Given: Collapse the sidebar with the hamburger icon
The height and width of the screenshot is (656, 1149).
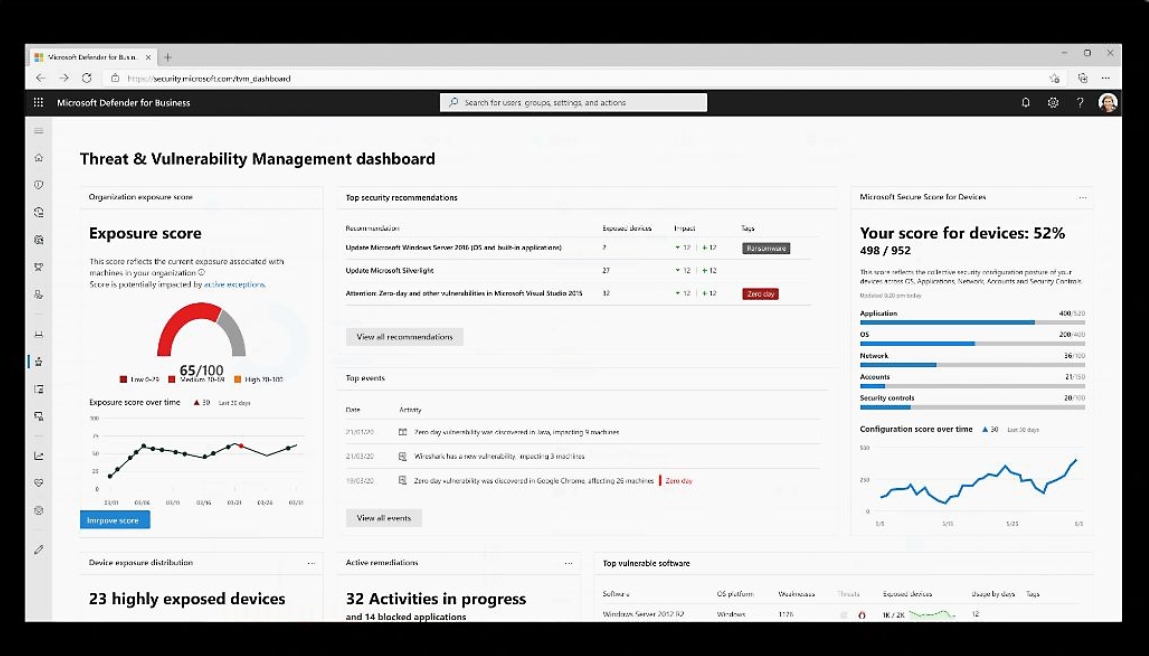Looking at the screenshot, I should (x=39, y=130).
